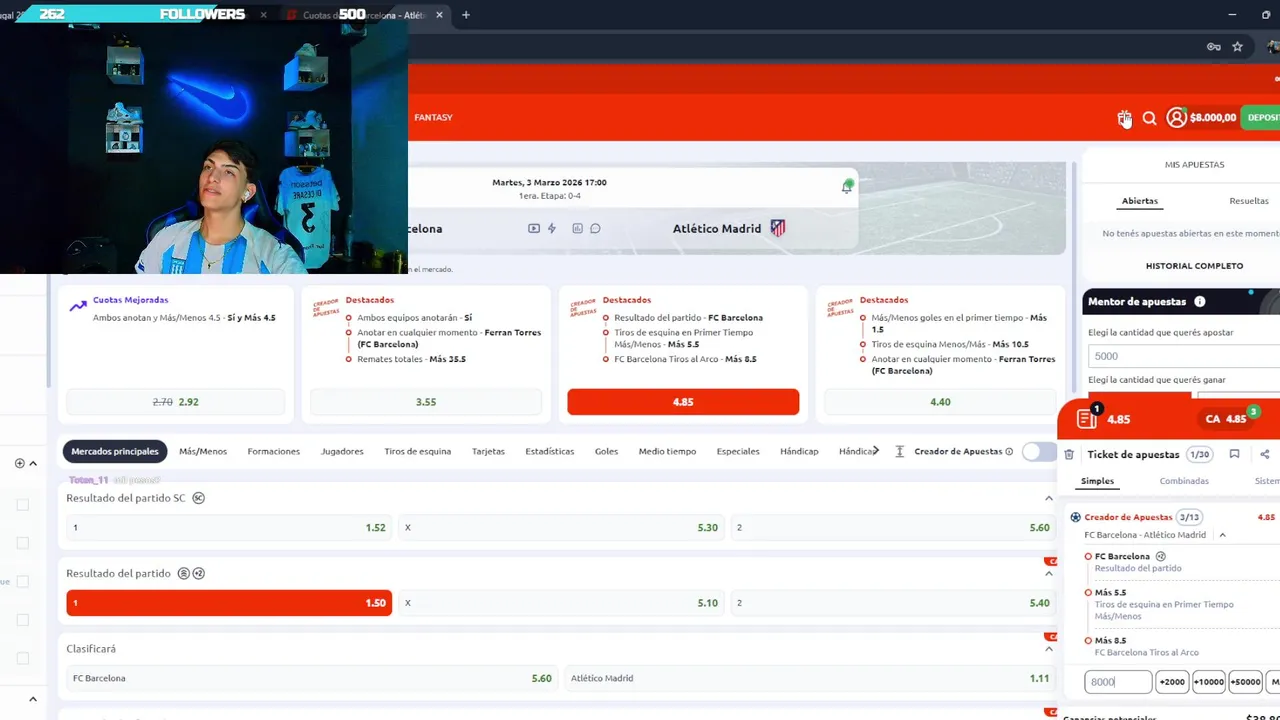
Task: Open the user account profile icon
Action: [1176, 118]
